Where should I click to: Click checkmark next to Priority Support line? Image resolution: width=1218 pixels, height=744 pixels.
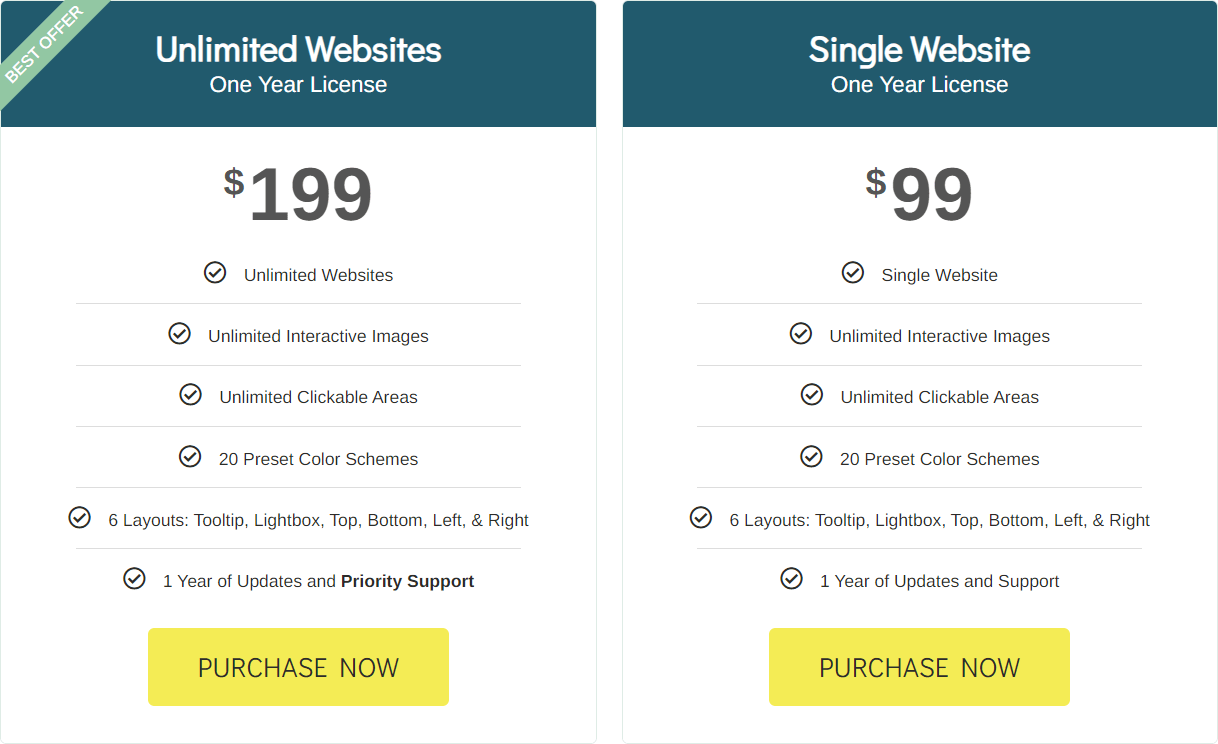click(134, 578)
